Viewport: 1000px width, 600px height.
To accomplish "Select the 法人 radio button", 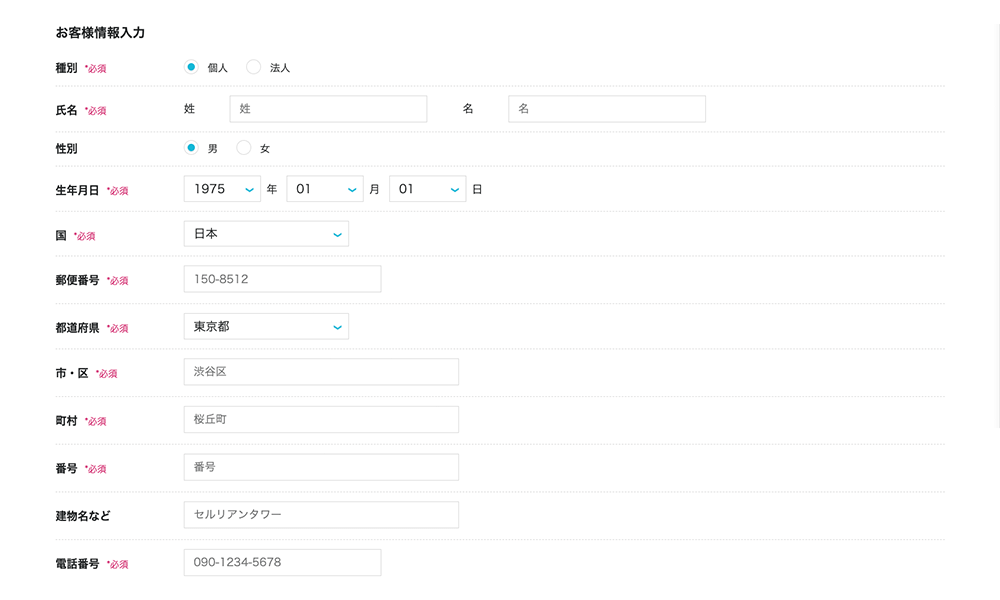I will click(253, 67).
